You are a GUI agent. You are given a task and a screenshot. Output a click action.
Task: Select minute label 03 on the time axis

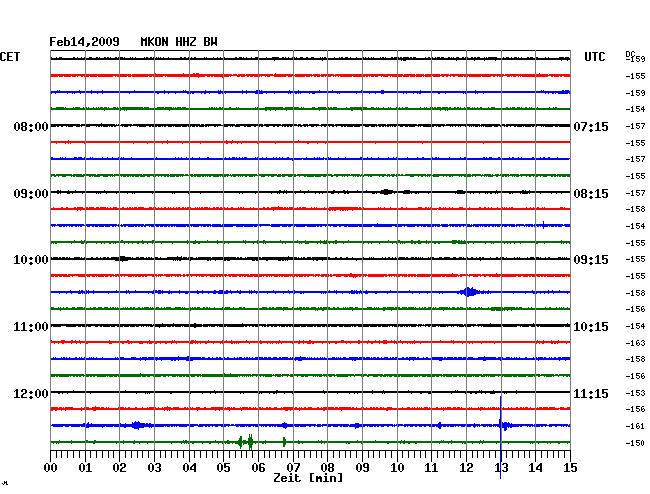click(x=154, y=468)
